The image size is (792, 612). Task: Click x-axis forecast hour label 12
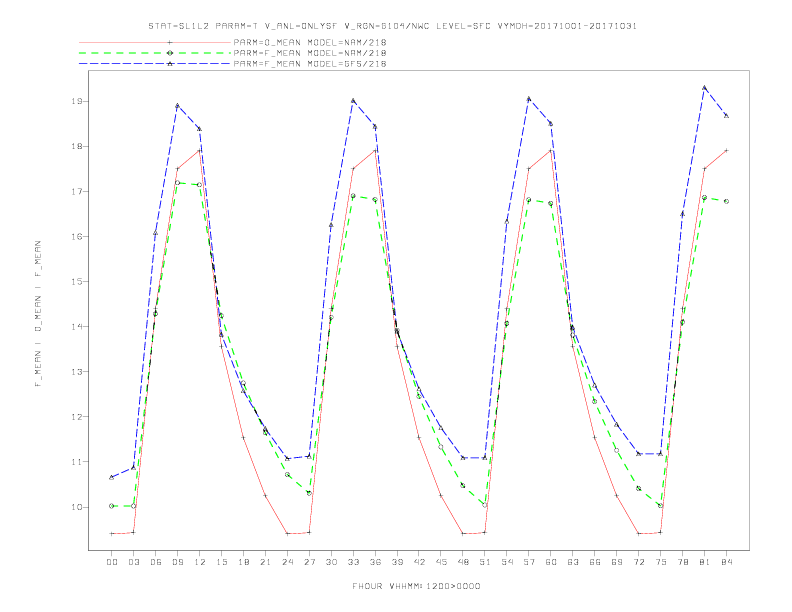pos(200,562)
